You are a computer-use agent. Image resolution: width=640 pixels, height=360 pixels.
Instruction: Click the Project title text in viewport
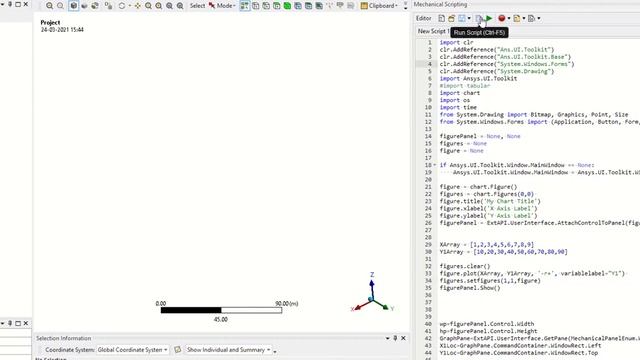(x=50, y=23)
